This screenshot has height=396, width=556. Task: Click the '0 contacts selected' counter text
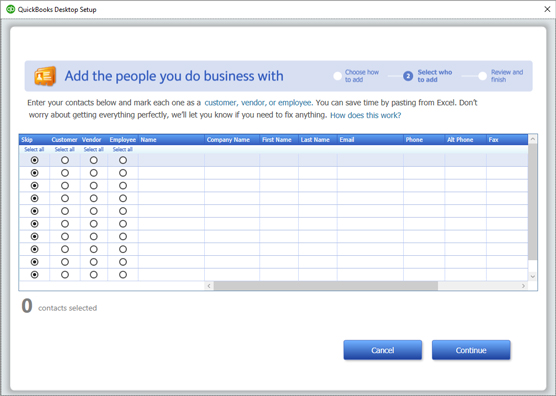(x=59, y=306)
